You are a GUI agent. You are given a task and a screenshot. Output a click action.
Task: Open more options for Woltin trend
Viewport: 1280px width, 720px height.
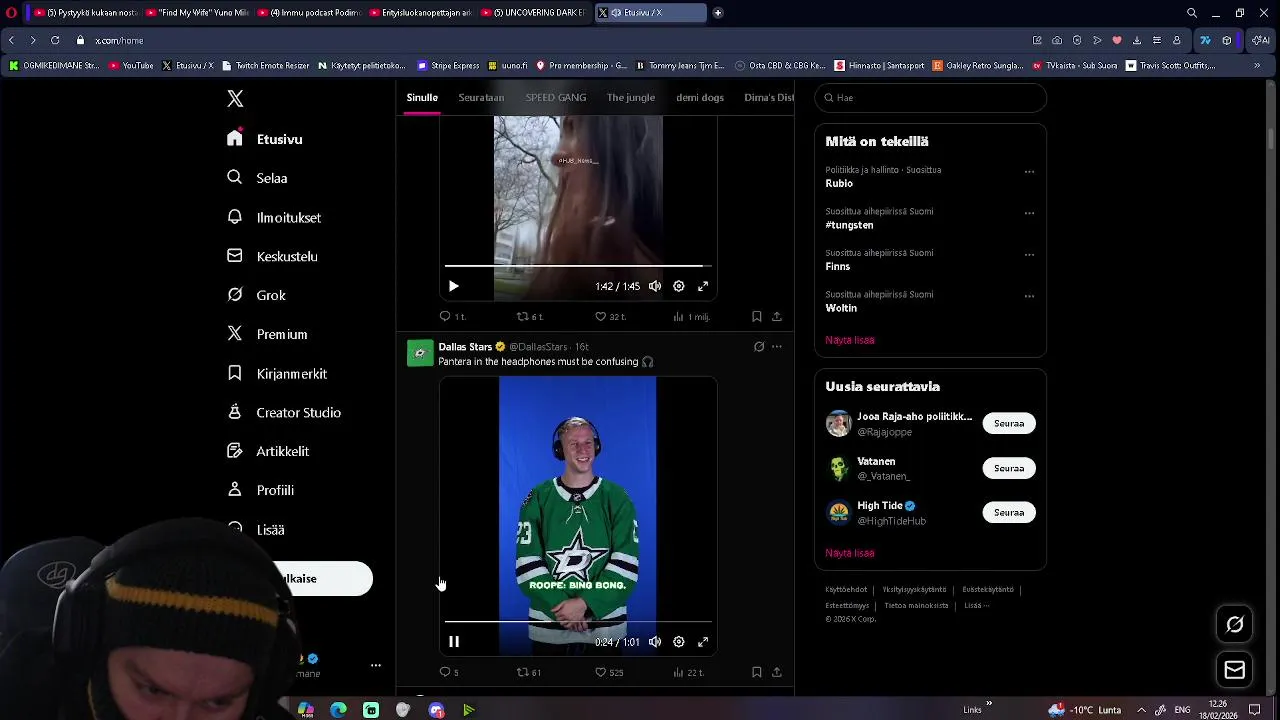point(1029,296)
